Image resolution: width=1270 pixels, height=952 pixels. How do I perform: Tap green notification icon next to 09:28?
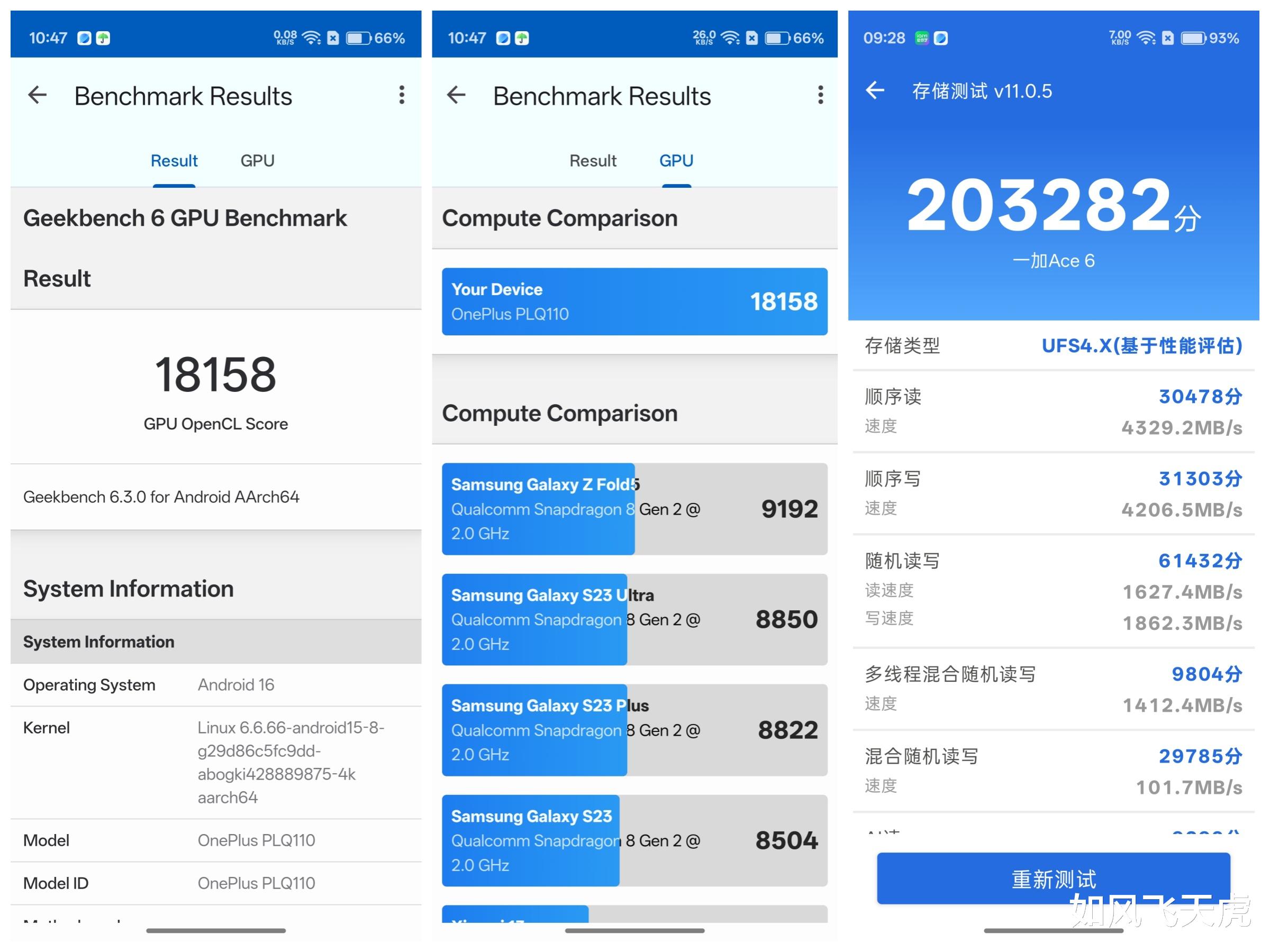pos(921,39)
